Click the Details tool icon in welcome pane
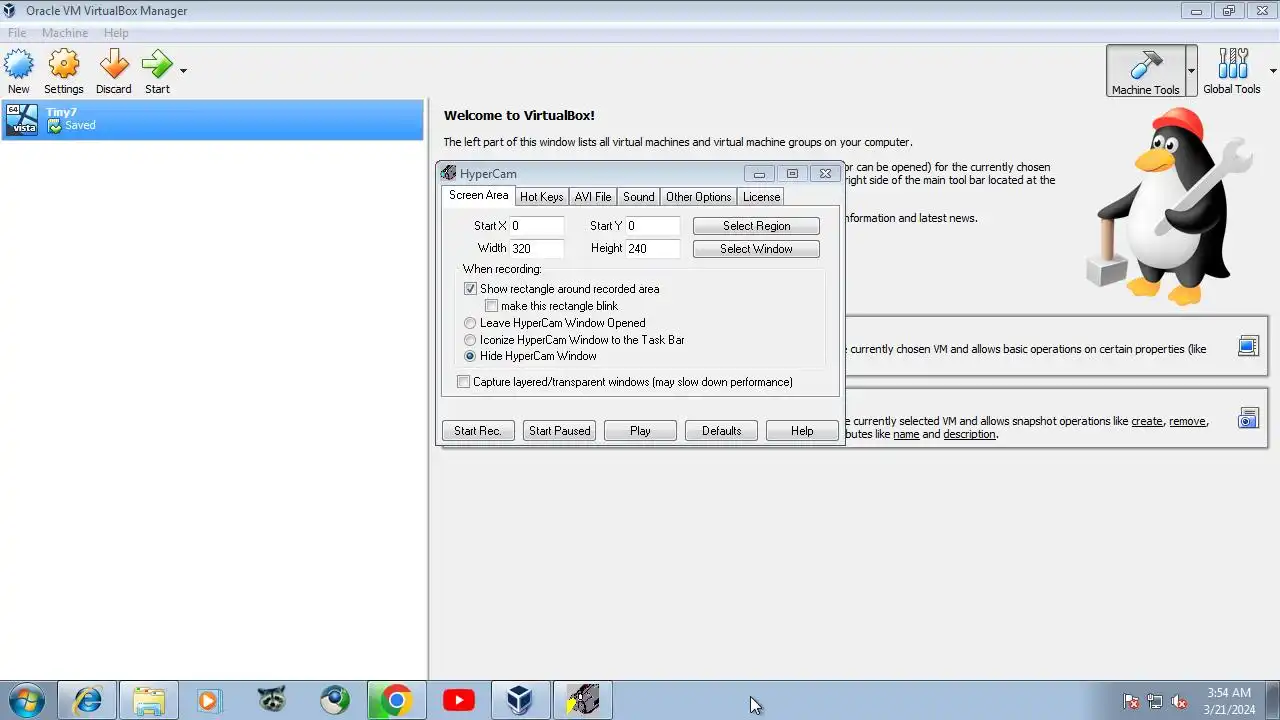The image size is (1280, 720). [x=1247, y=346]
